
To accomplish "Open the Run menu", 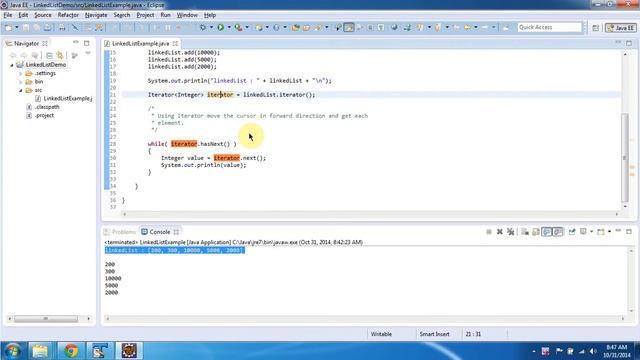I will click(165, 15).
